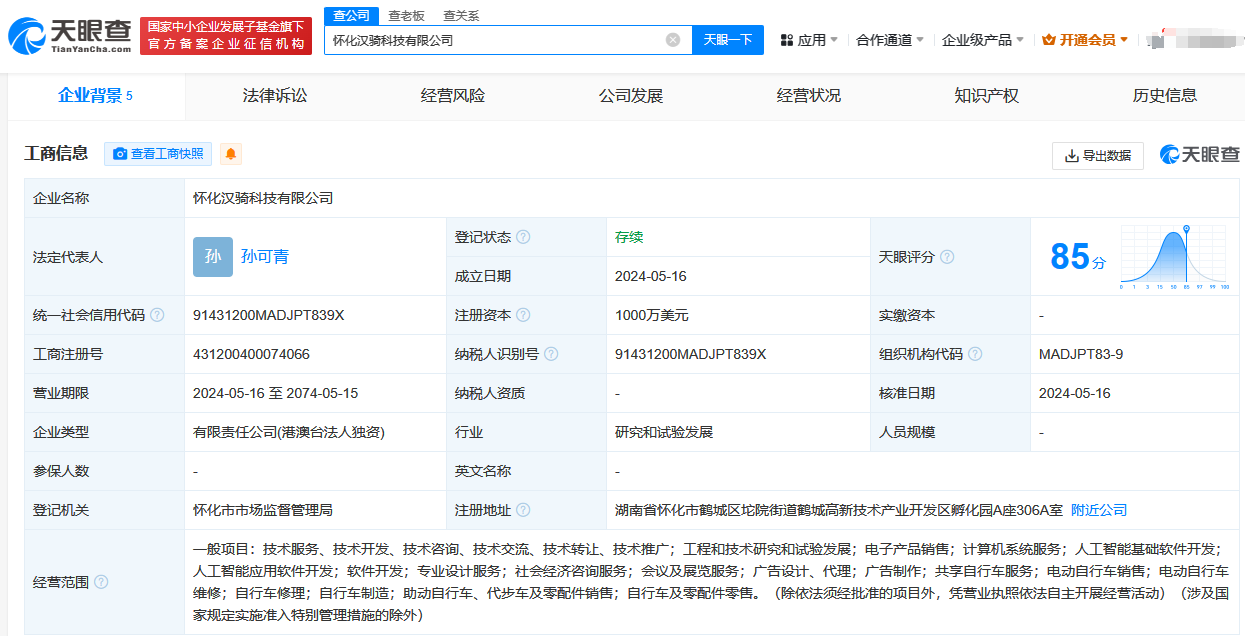Click the help icon next to 登记状态
1245x636 pixels.
(523, 237)
